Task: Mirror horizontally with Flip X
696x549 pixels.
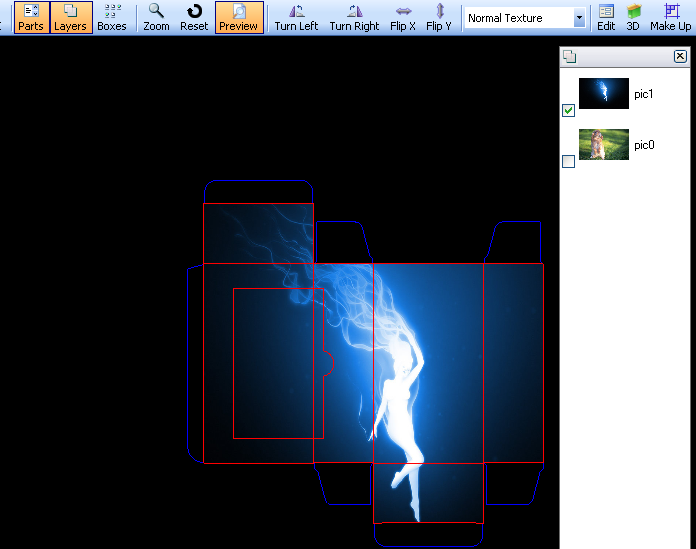Action: point(403,17)
